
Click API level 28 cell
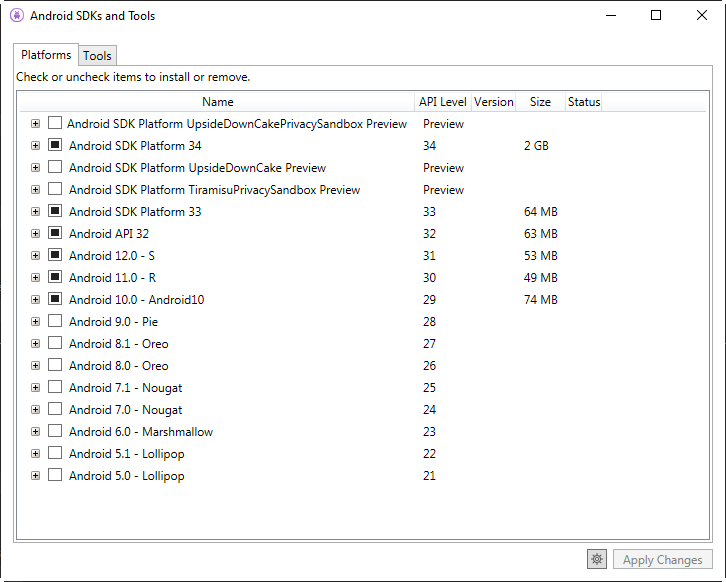tap(429, 322)
